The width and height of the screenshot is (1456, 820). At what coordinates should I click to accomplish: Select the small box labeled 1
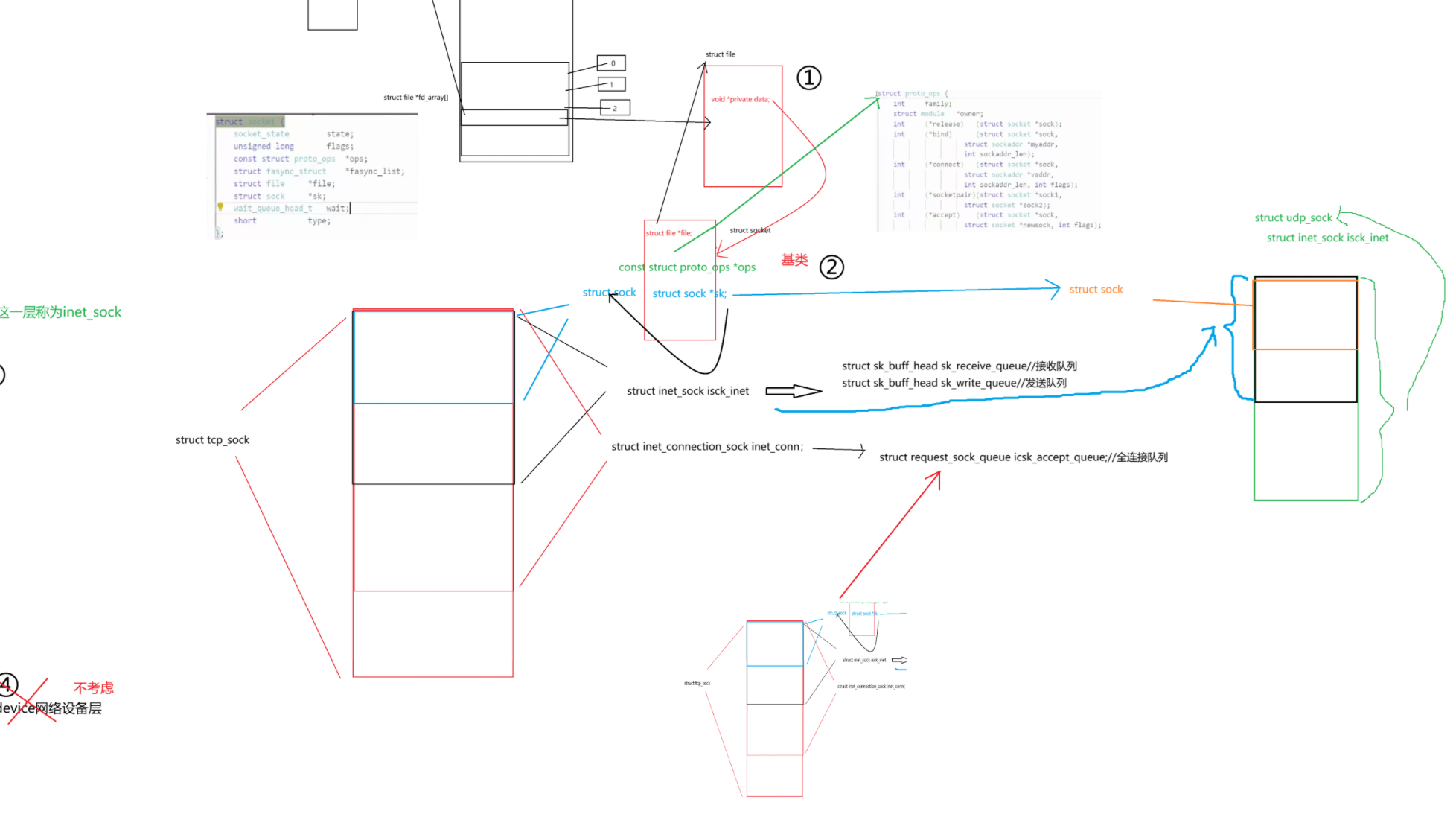(611, 84)
